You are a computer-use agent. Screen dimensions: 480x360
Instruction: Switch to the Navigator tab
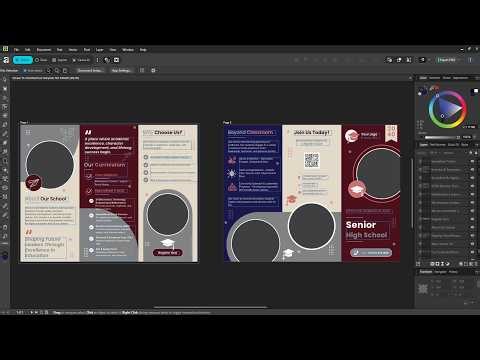click(442, 272)
